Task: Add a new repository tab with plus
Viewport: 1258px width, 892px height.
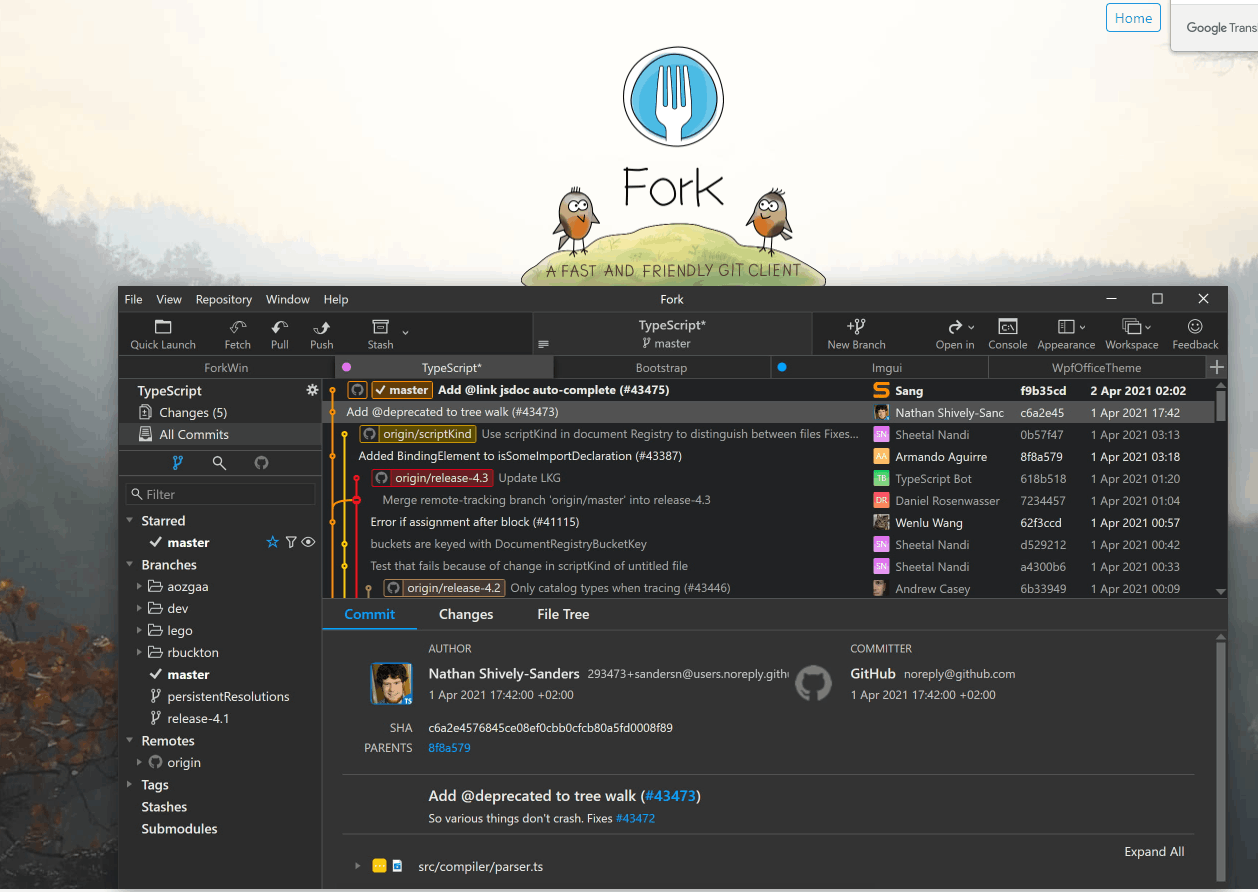Action: [1216, 368]
